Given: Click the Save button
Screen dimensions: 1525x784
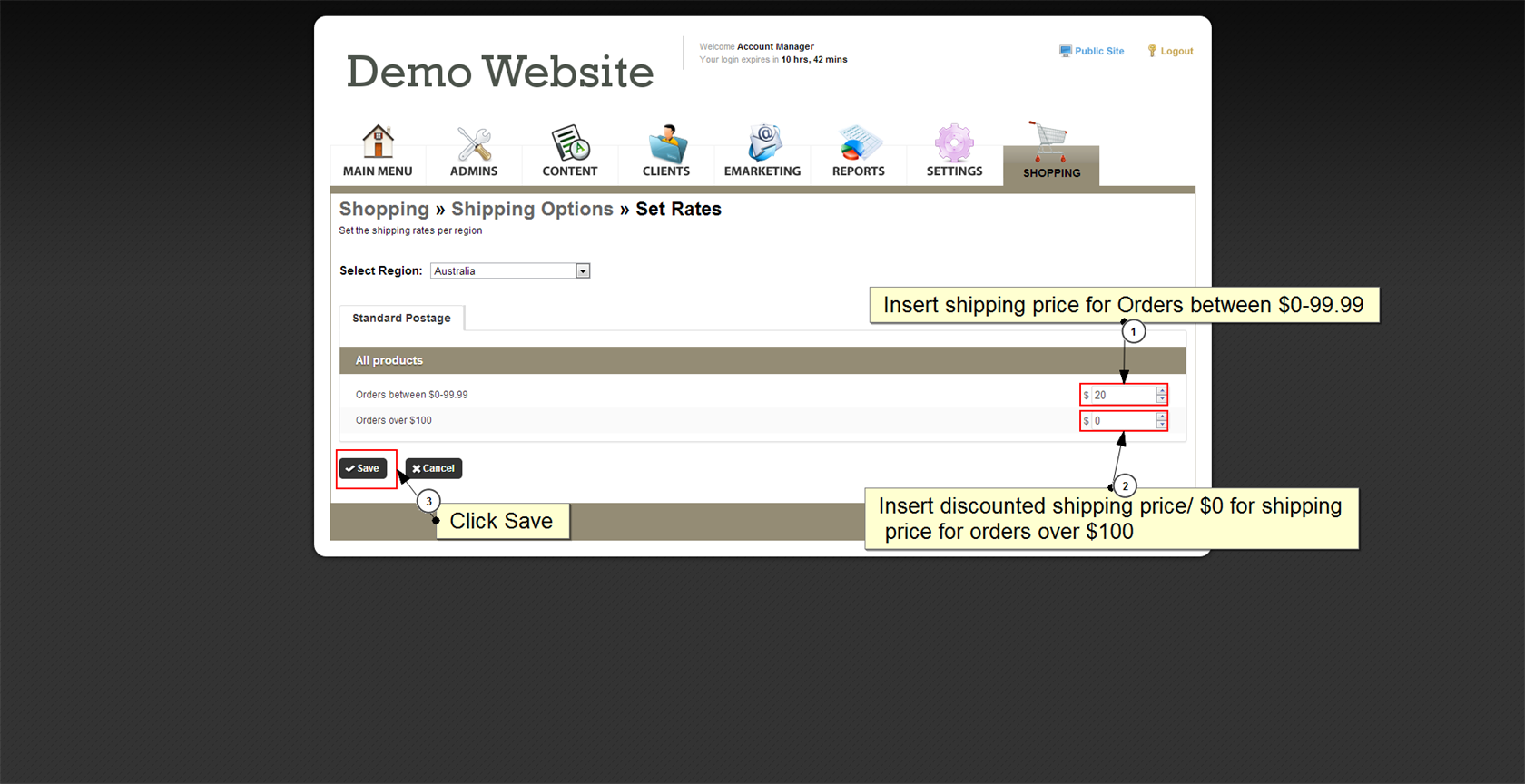Looking at the screenshot, I should pos(363,468).
